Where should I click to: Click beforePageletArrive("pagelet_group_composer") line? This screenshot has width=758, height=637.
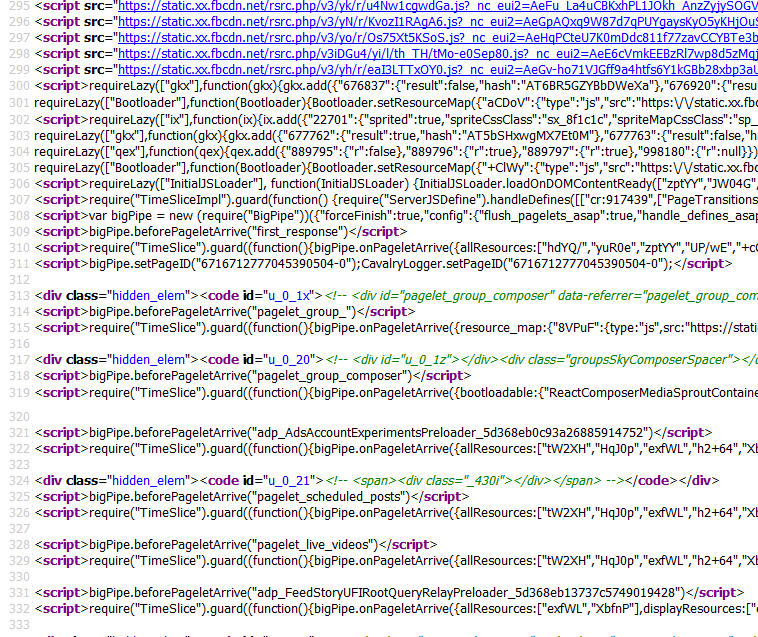point(253,376)
